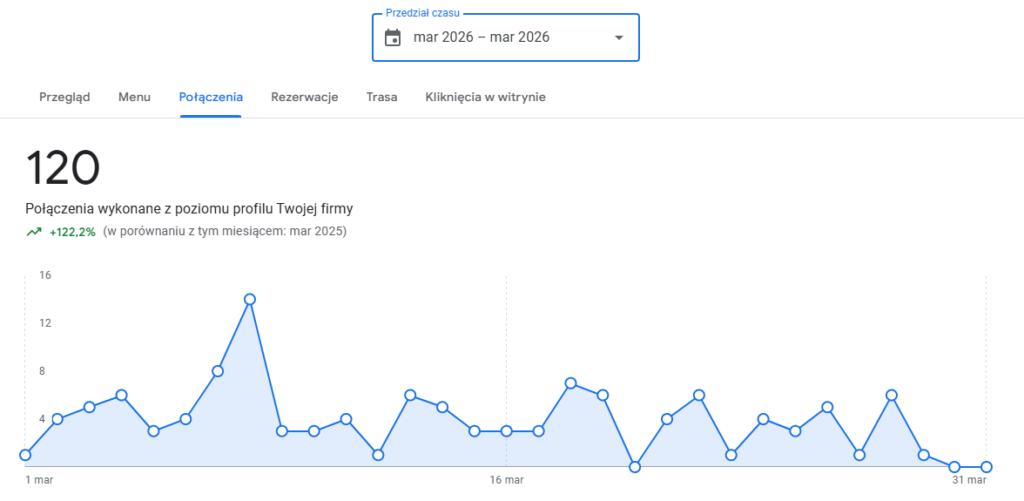Open the Trasa tab
The width and height of the screenshot is (1024, 501).
[382, 97]
